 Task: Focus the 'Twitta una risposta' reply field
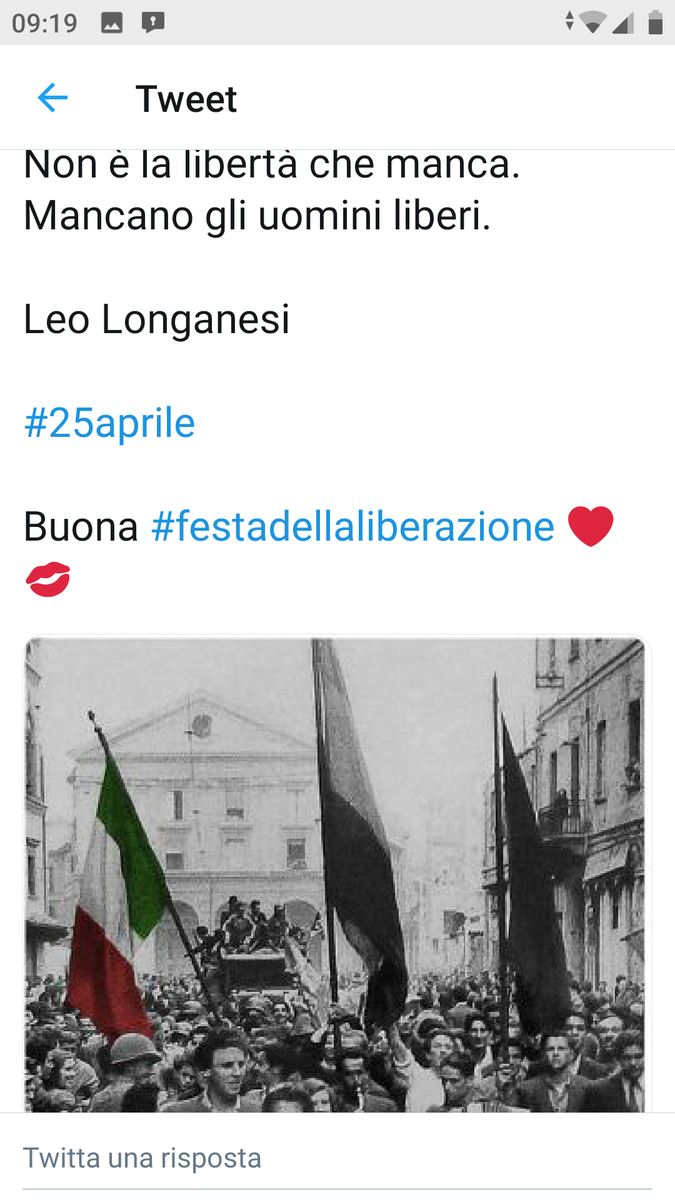pyautogui.click(x=337, y=1158)
